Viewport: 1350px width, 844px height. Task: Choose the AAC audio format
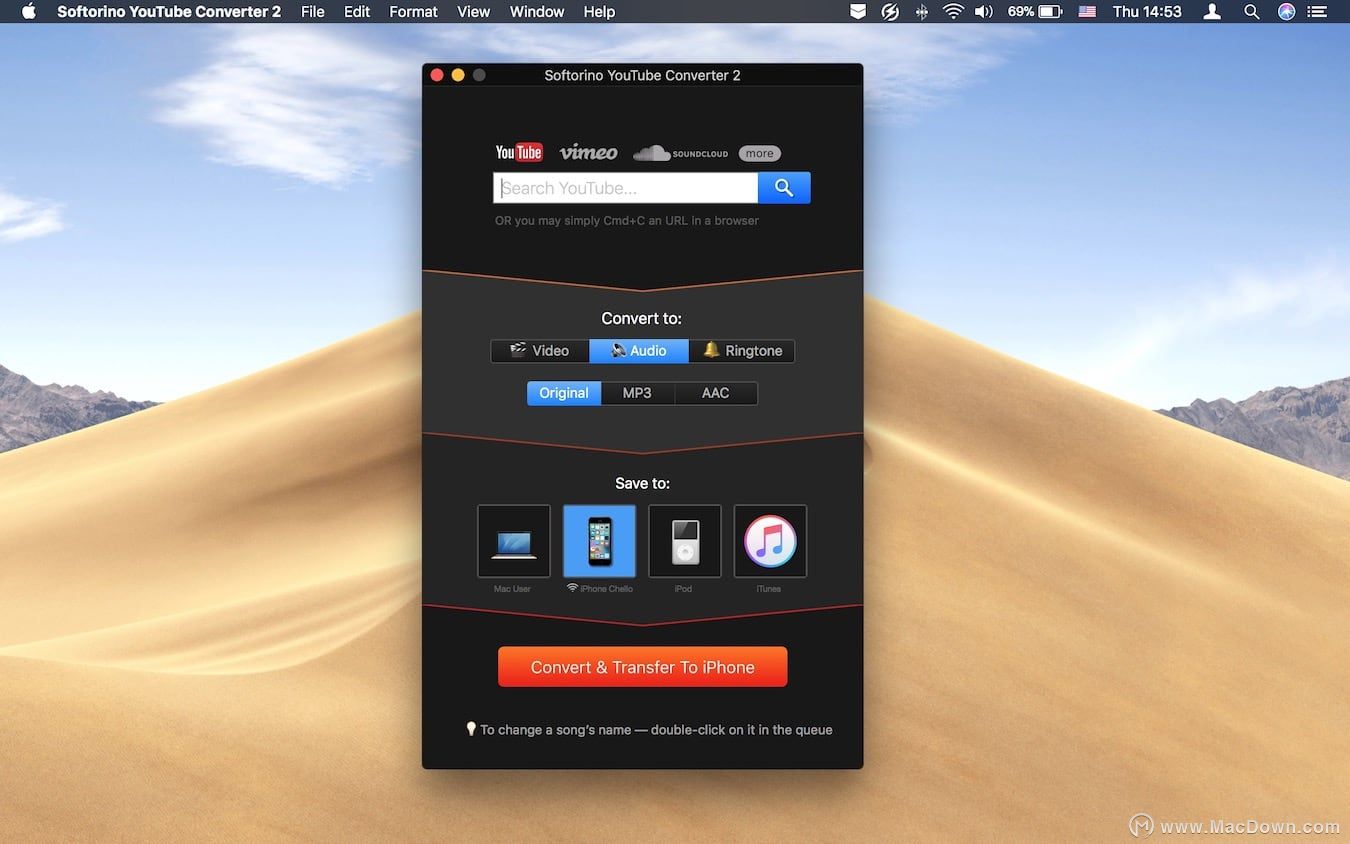pyautogui.click(x=716, y=393)
